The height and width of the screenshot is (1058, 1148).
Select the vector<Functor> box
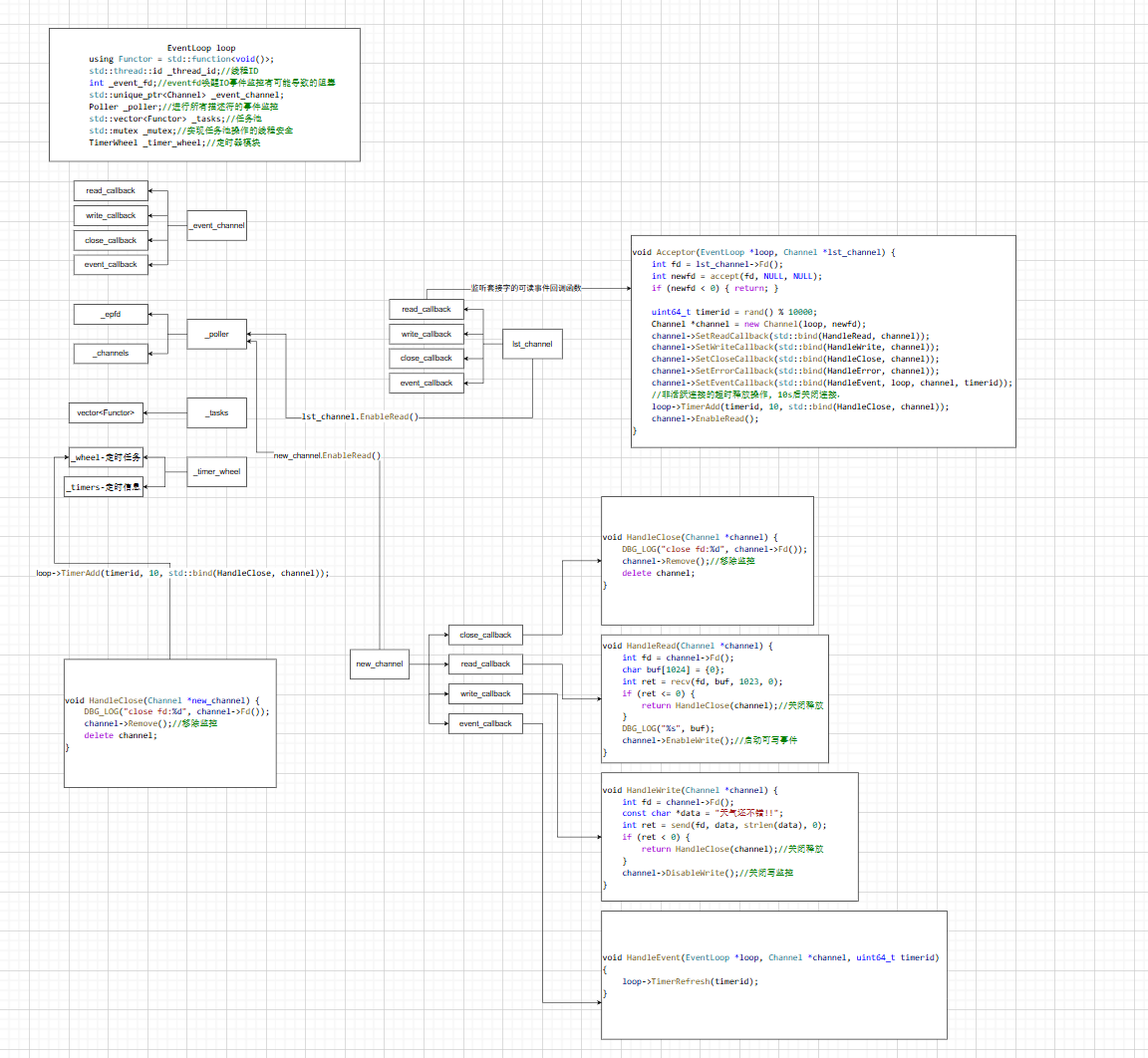point(106,412)
